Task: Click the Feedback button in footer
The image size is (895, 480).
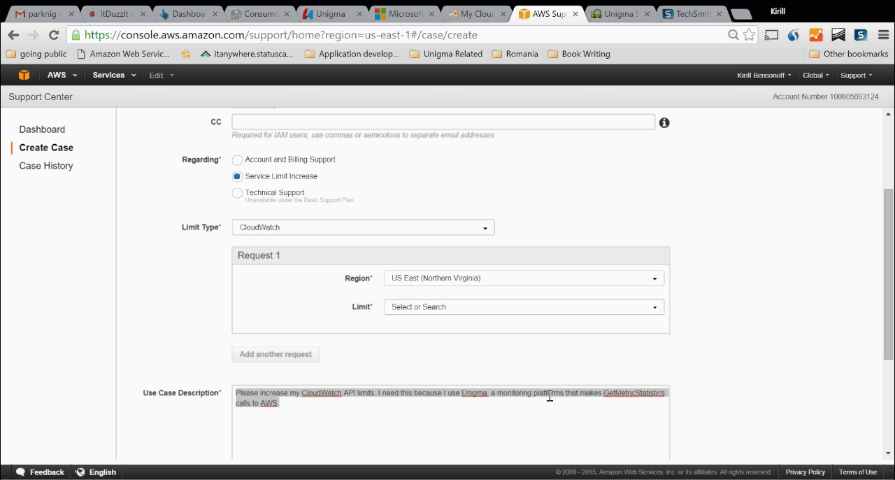Action: (x=40, y=472)
